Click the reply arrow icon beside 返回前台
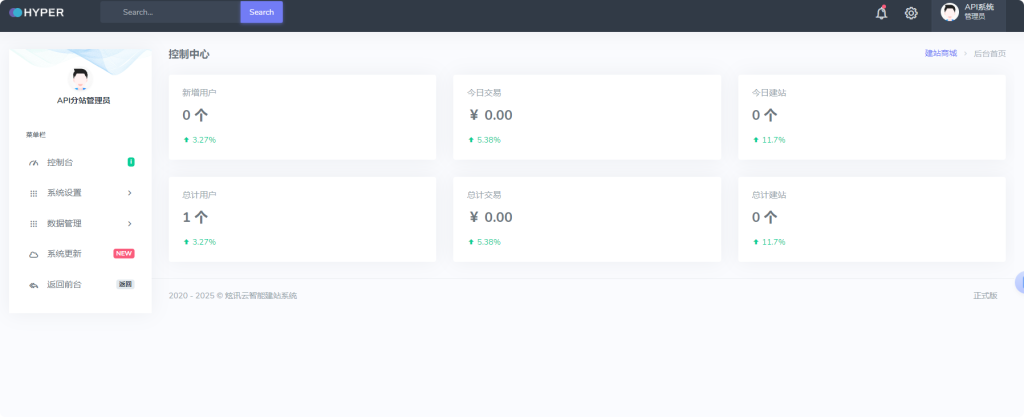Image resolution: width=1024 pixels, height=417 pixels. [x=33, y=285]
